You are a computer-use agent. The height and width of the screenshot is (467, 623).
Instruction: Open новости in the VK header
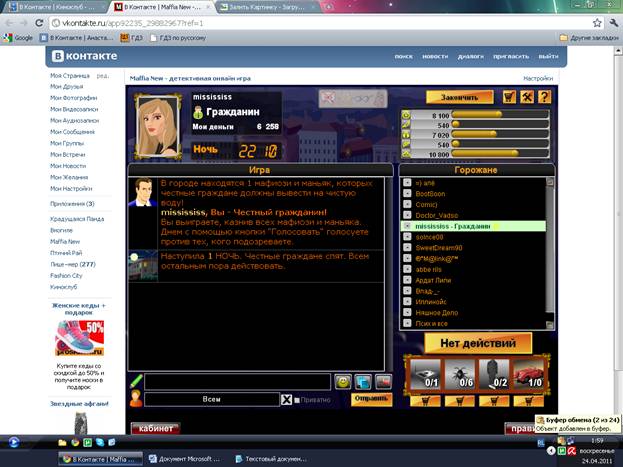[x=435, y=56]
